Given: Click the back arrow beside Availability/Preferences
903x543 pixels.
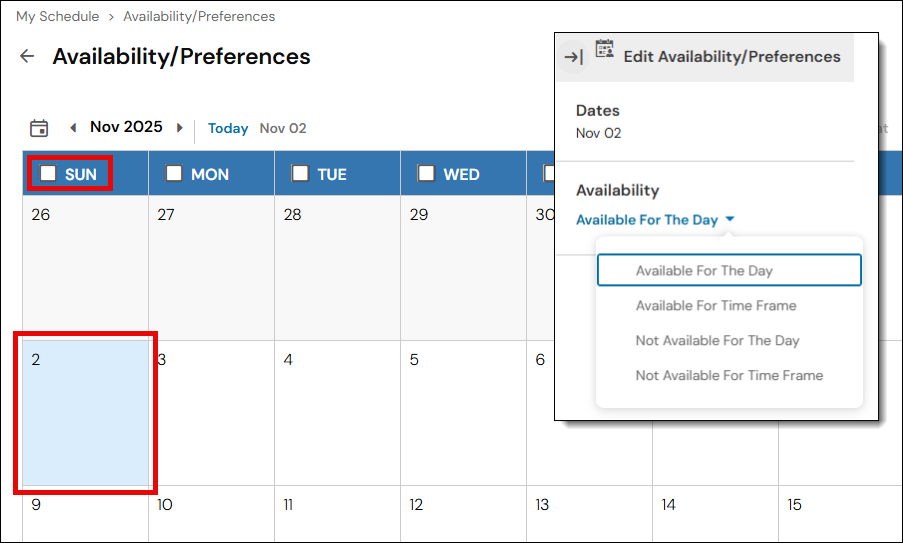Looking at the screenshot, I should point(27,57).
